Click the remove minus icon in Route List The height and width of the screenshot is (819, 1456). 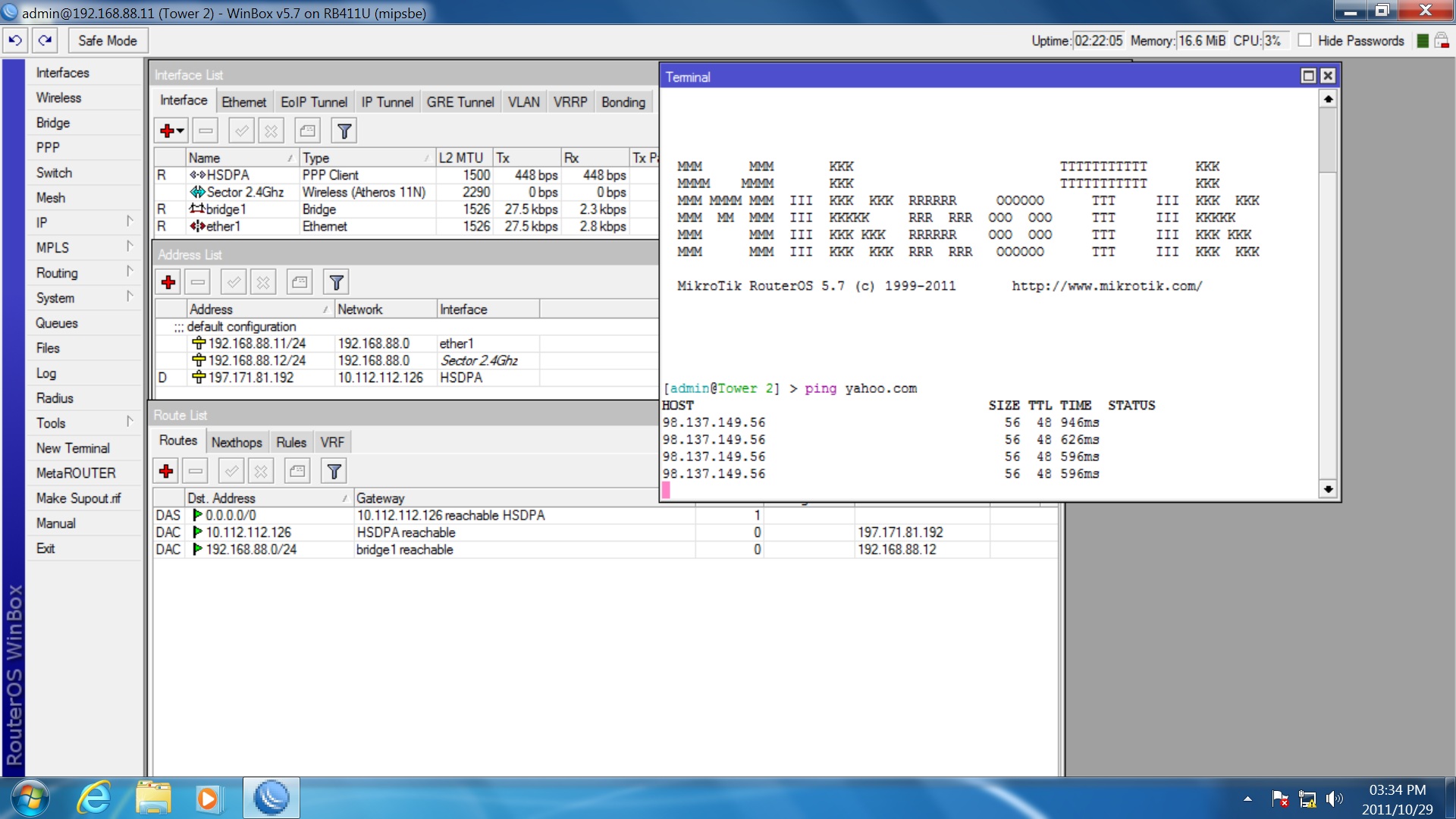coord(196,472)
